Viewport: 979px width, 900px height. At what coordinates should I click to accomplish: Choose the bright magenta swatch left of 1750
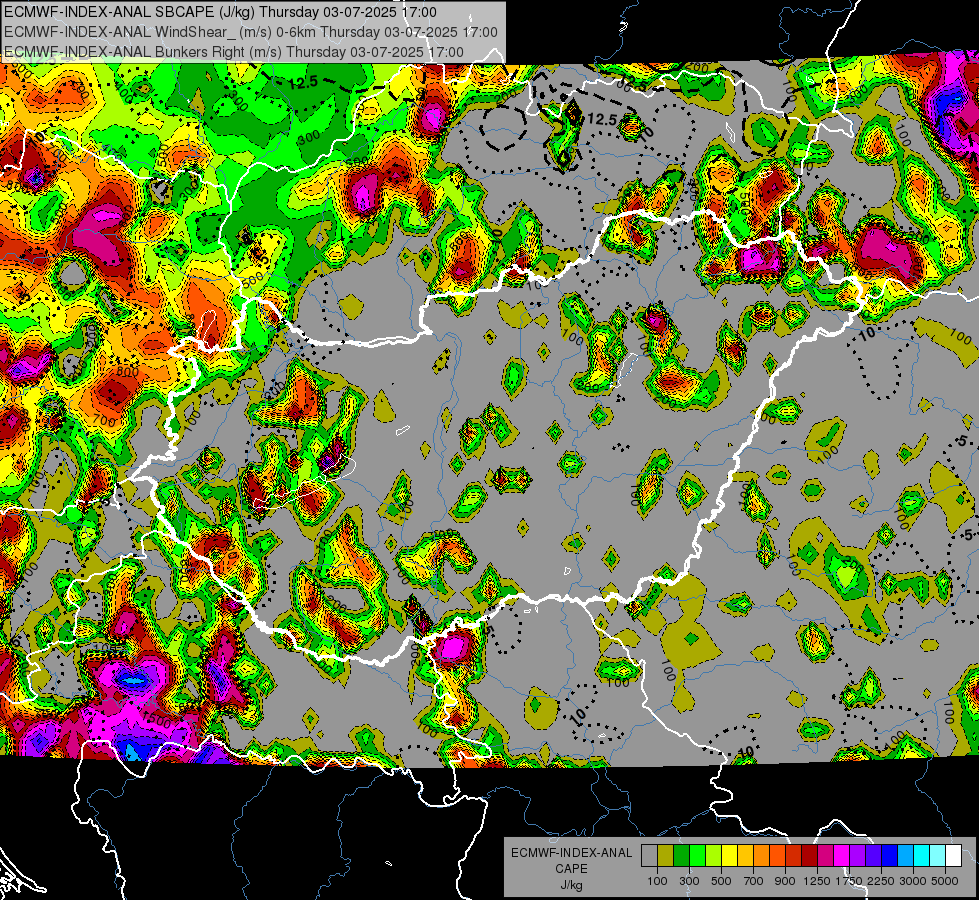(x=842, y=855)
